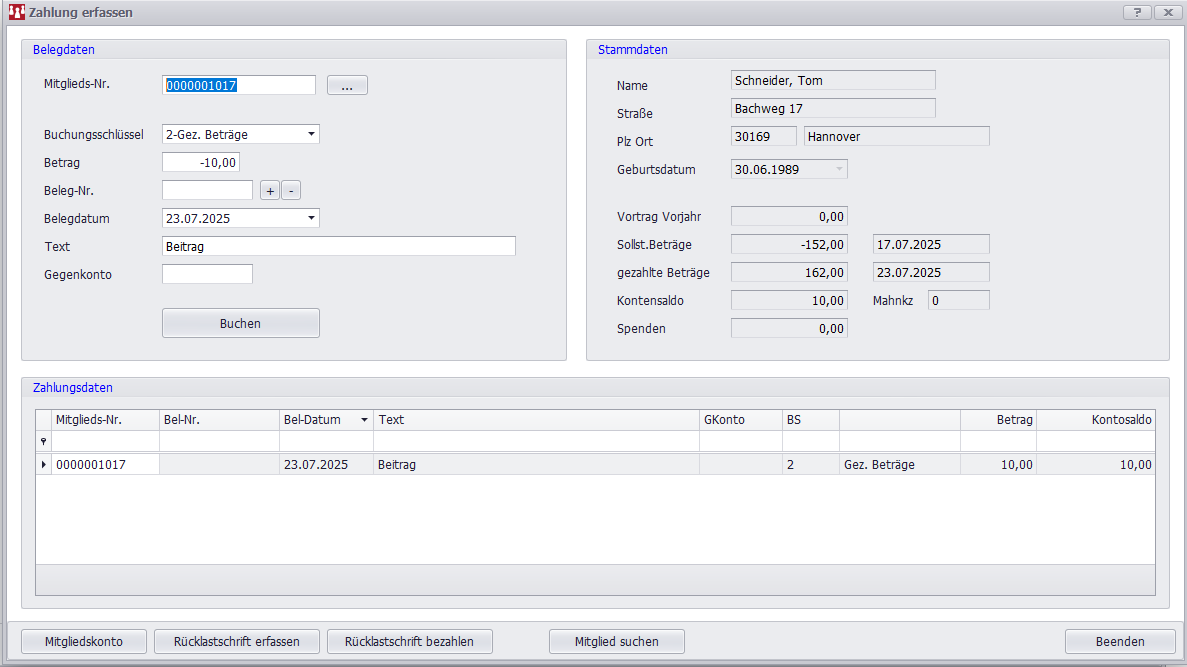1187x667 pixels.
Task: Click the member lookup ellipsis button
Action: (x=347, y=86)
